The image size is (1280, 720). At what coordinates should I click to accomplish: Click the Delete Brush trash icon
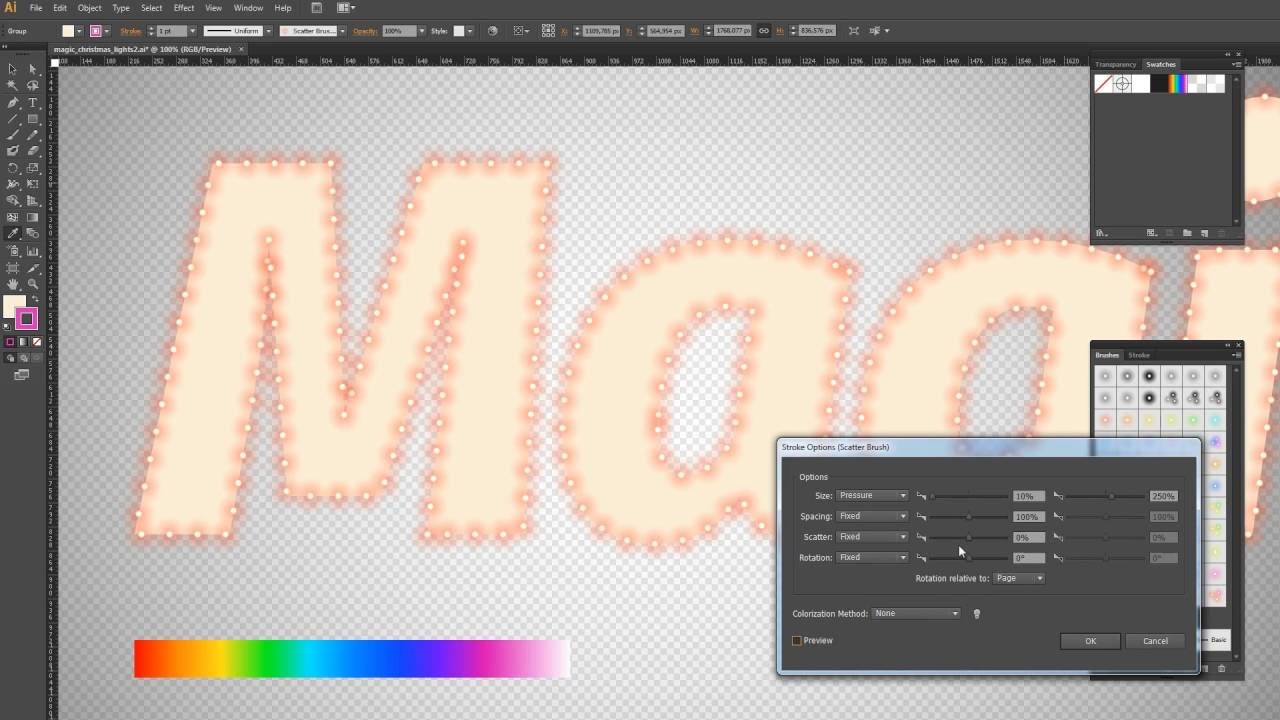tap(1221, 668)
